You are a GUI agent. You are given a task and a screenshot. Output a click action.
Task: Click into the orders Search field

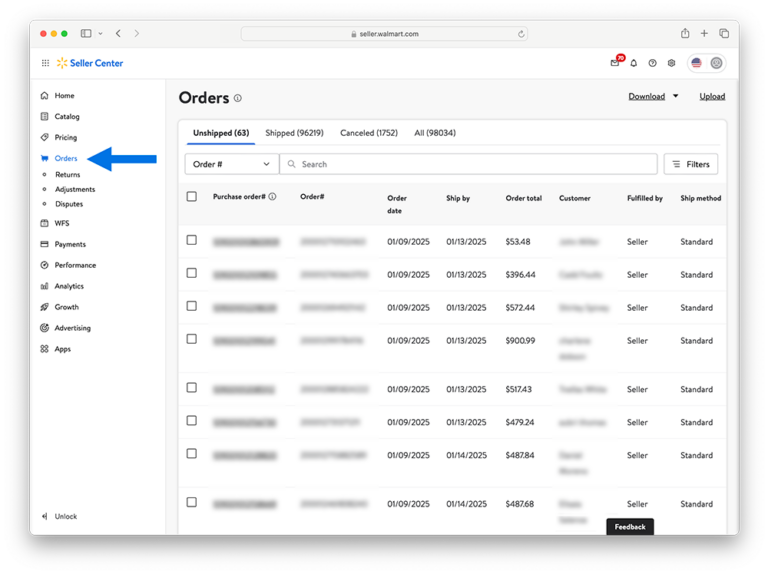click(x=470, y=164)
